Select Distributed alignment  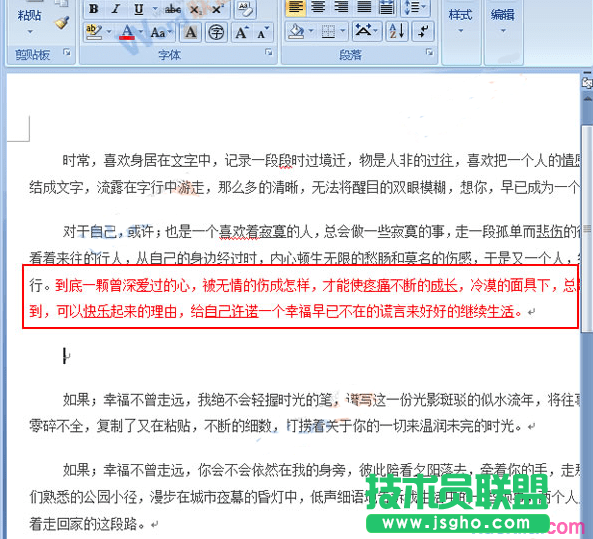(x=387, y=8)
